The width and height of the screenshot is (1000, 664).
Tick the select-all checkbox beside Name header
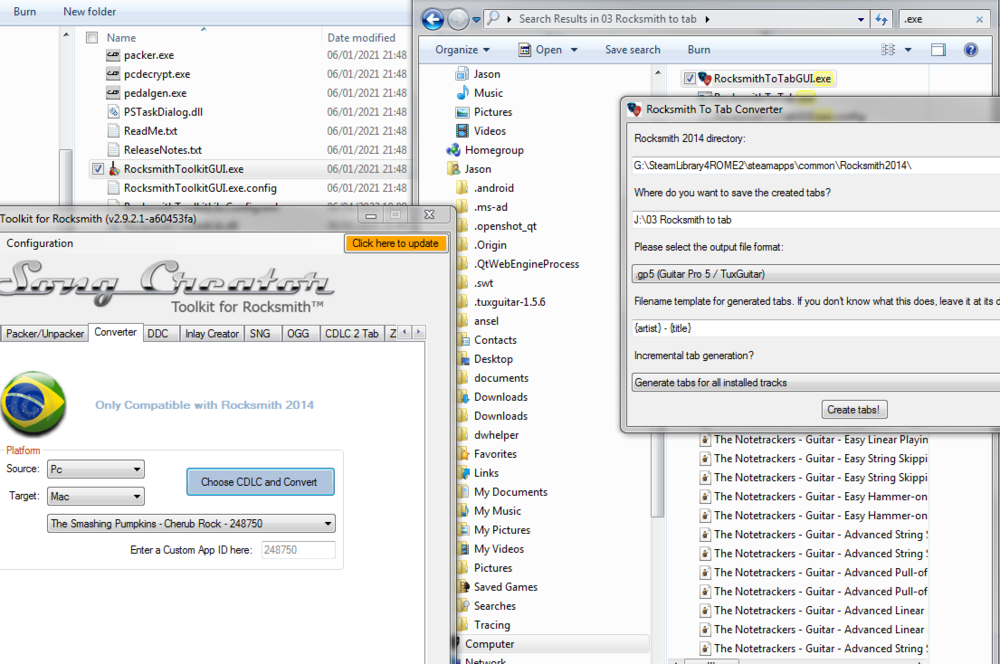coord(92,38)
